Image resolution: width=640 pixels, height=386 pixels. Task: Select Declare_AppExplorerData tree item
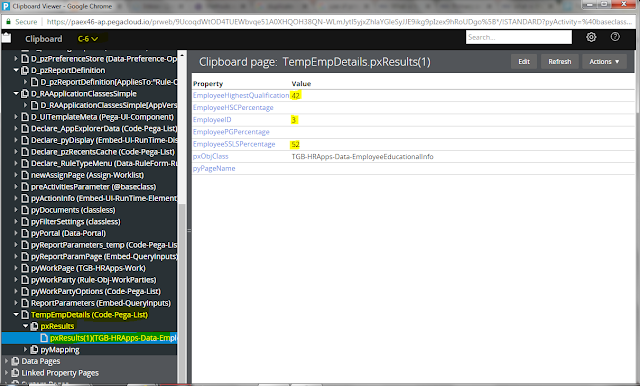tap(104, 129)
